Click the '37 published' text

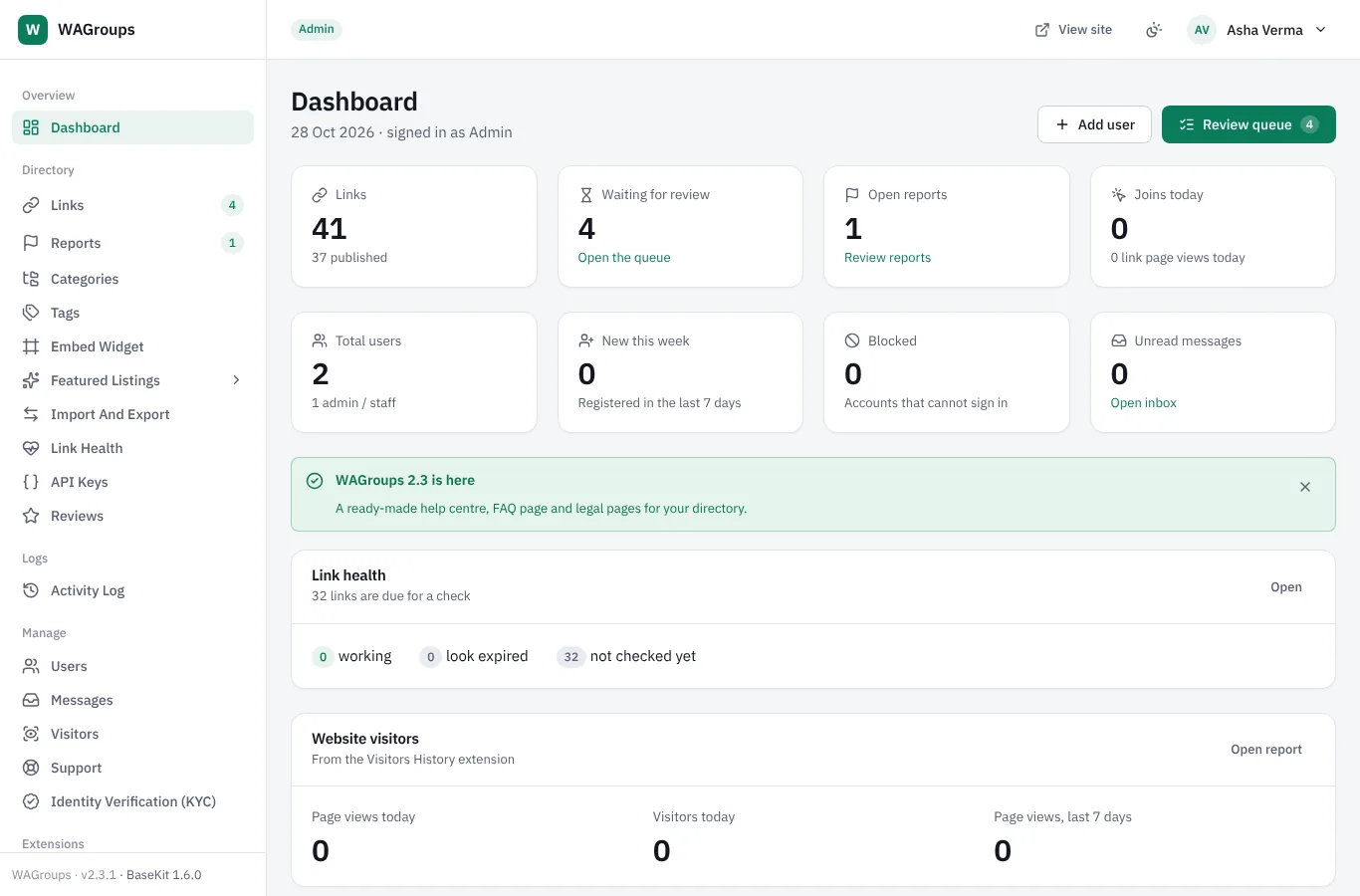[349, 257]
